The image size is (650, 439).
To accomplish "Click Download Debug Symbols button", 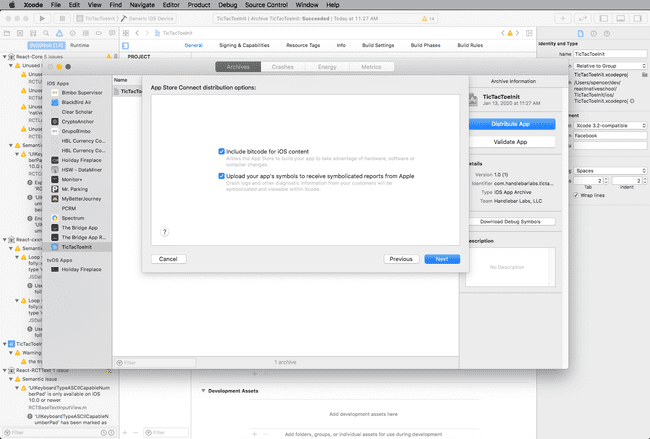I will (510, 222).
